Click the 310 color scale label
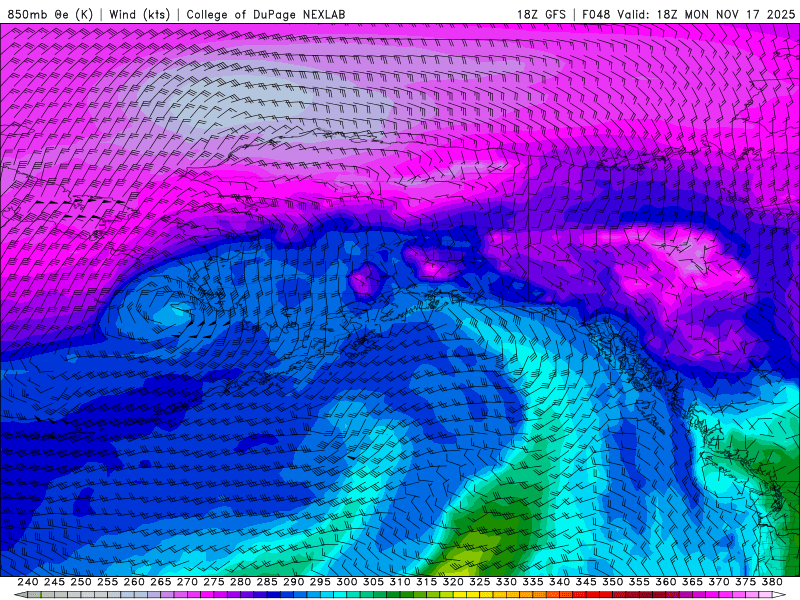800x600 pixels. (399, 582)
